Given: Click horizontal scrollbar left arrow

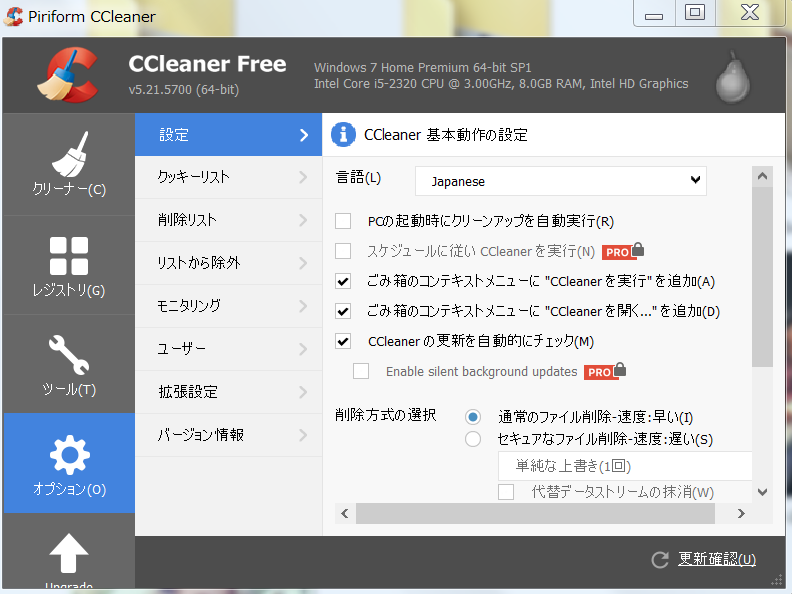Looking at the screenshot, I should 345,513.
